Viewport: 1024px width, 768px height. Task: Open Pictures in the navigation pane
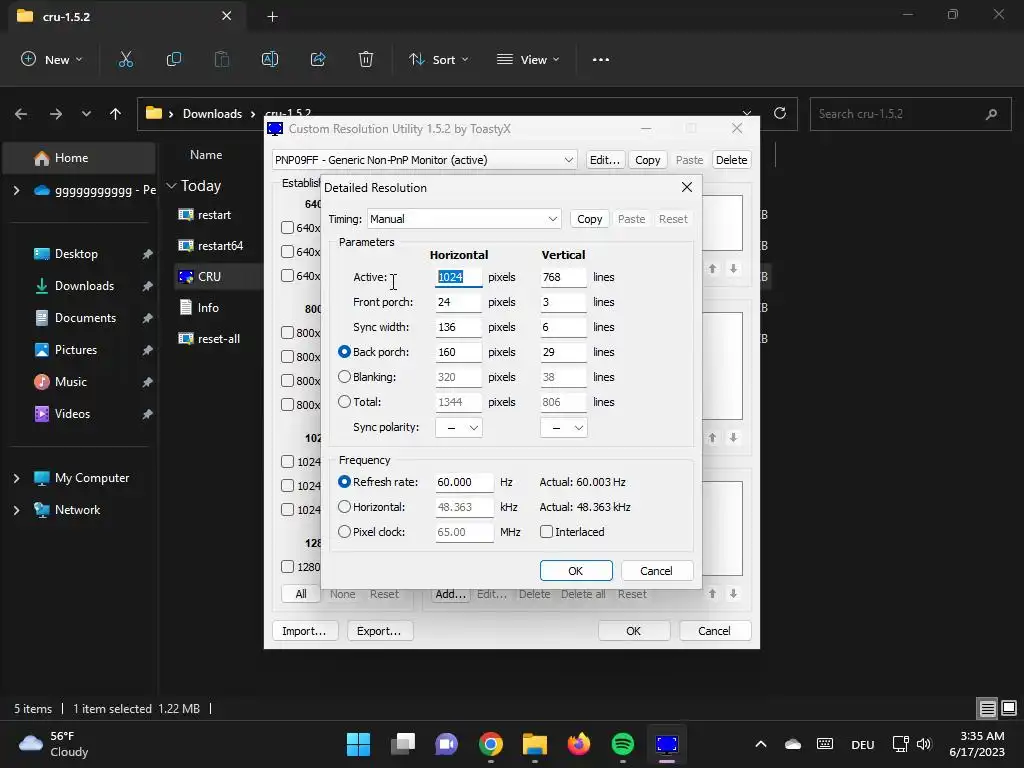(x=76, y=350)
